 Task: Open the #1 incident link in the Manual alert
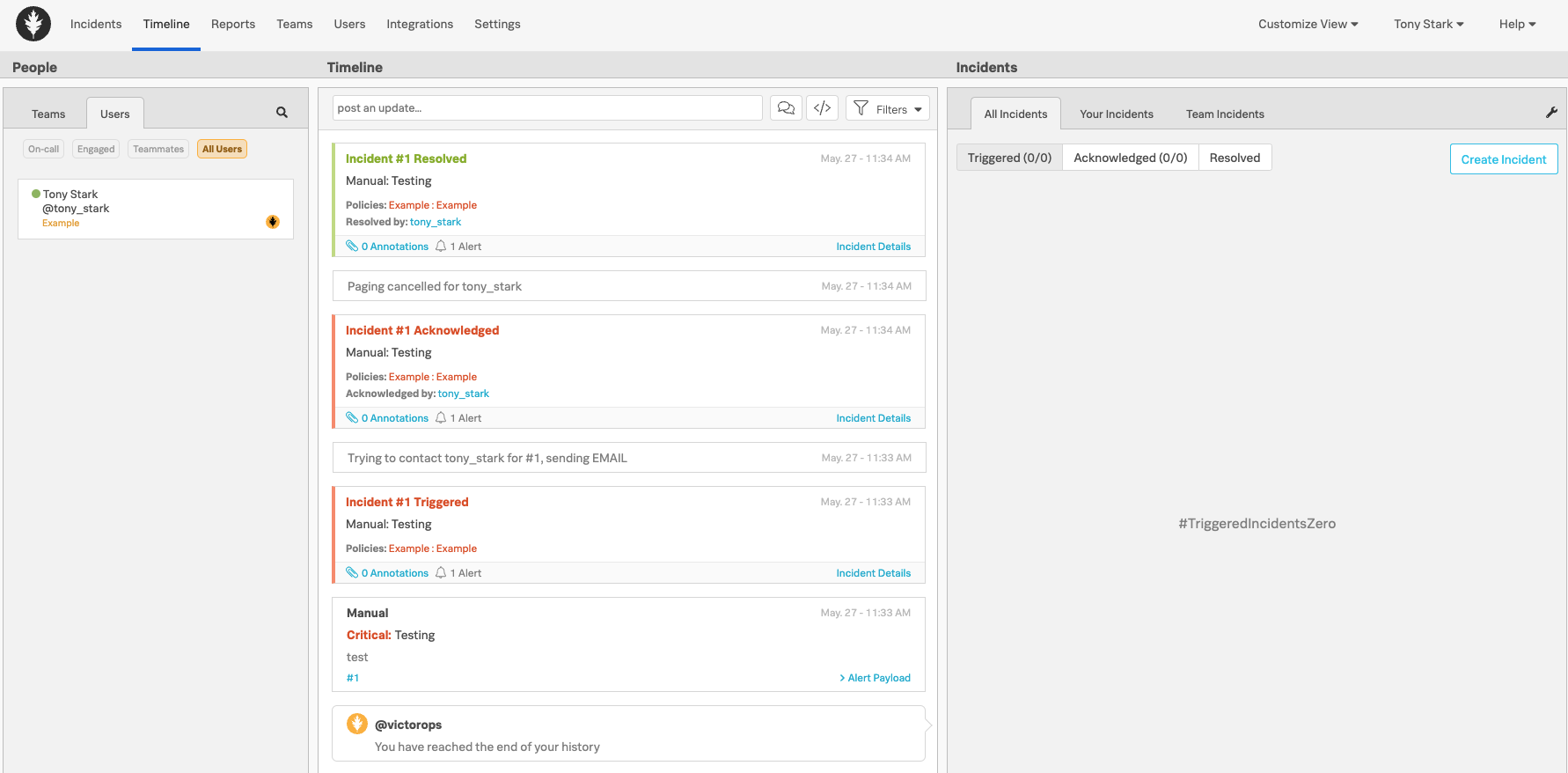[x=353, y=678]
